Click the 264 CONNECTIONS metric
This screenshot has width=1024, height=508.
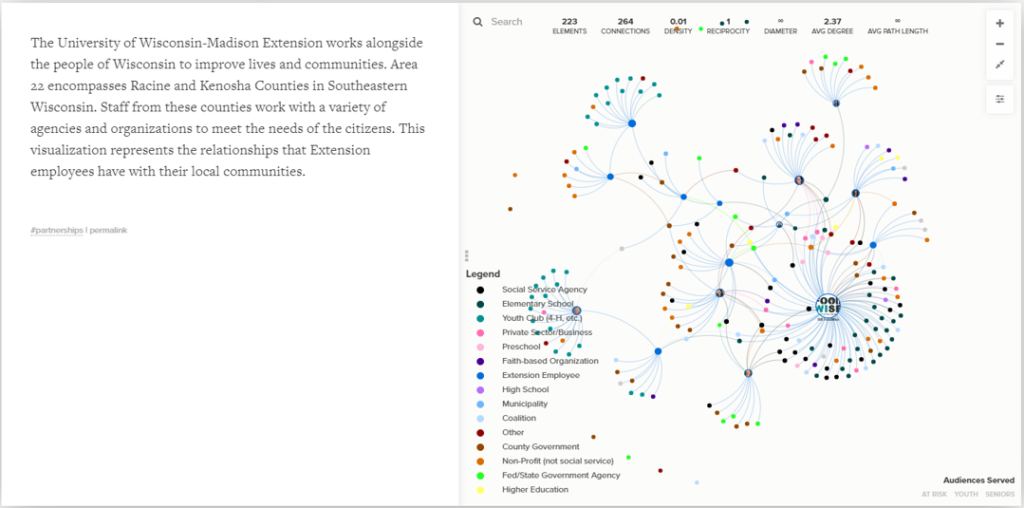[x=625, y=26]
